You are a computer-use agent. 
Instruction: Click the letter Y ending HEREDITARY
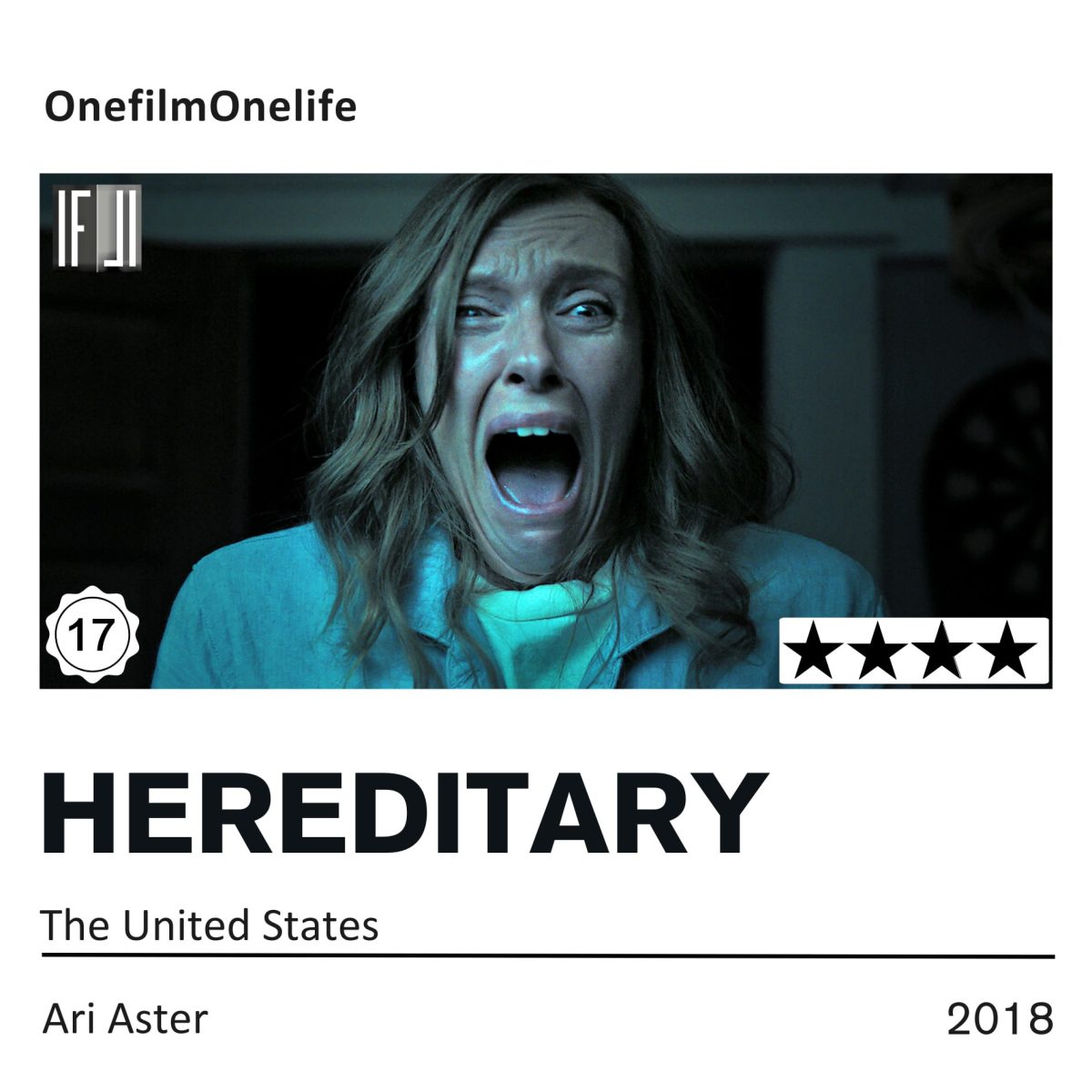click(723, 814)
